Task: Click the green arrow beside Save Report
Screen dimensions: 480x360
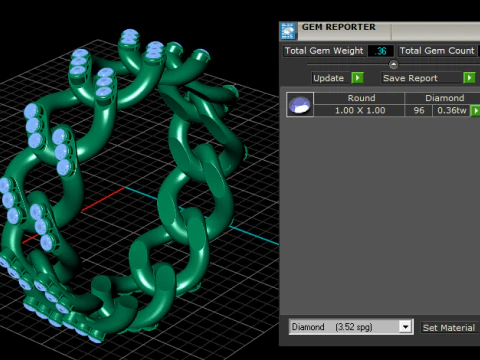Action: coord(469,78)
